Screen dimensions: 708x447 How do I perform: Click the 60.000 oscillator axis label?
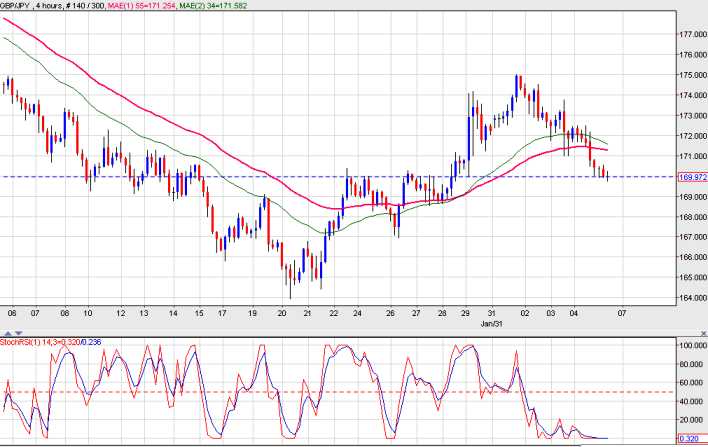(x=692, y=382)
